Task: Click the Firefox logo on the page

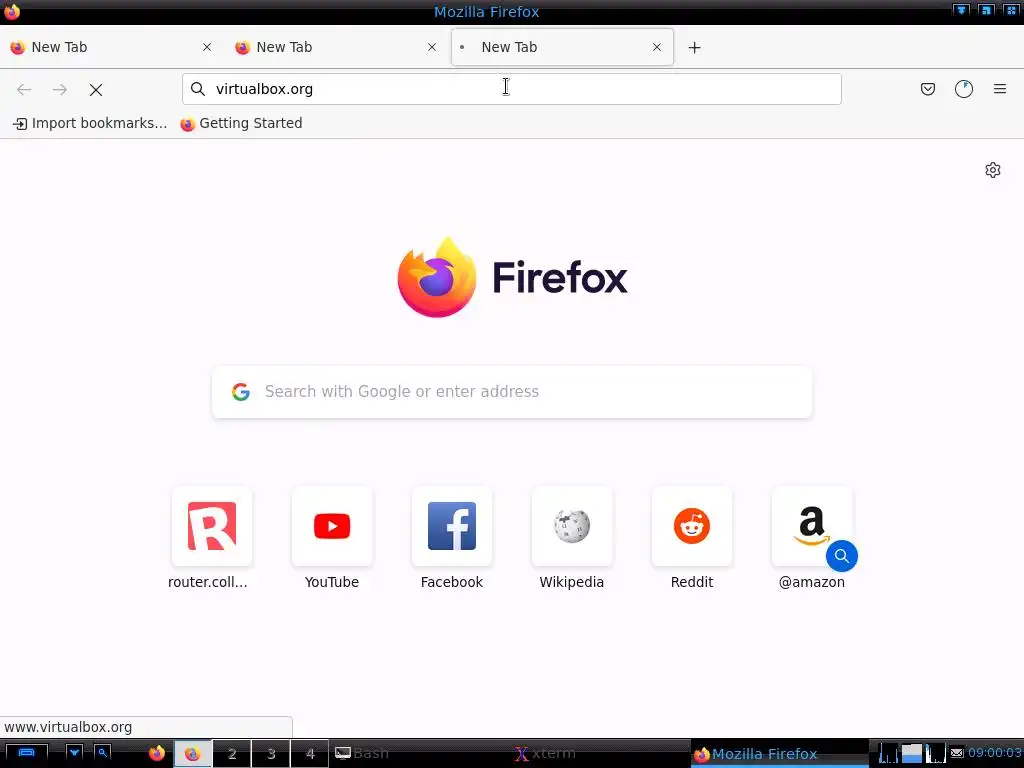Action: 436,278
